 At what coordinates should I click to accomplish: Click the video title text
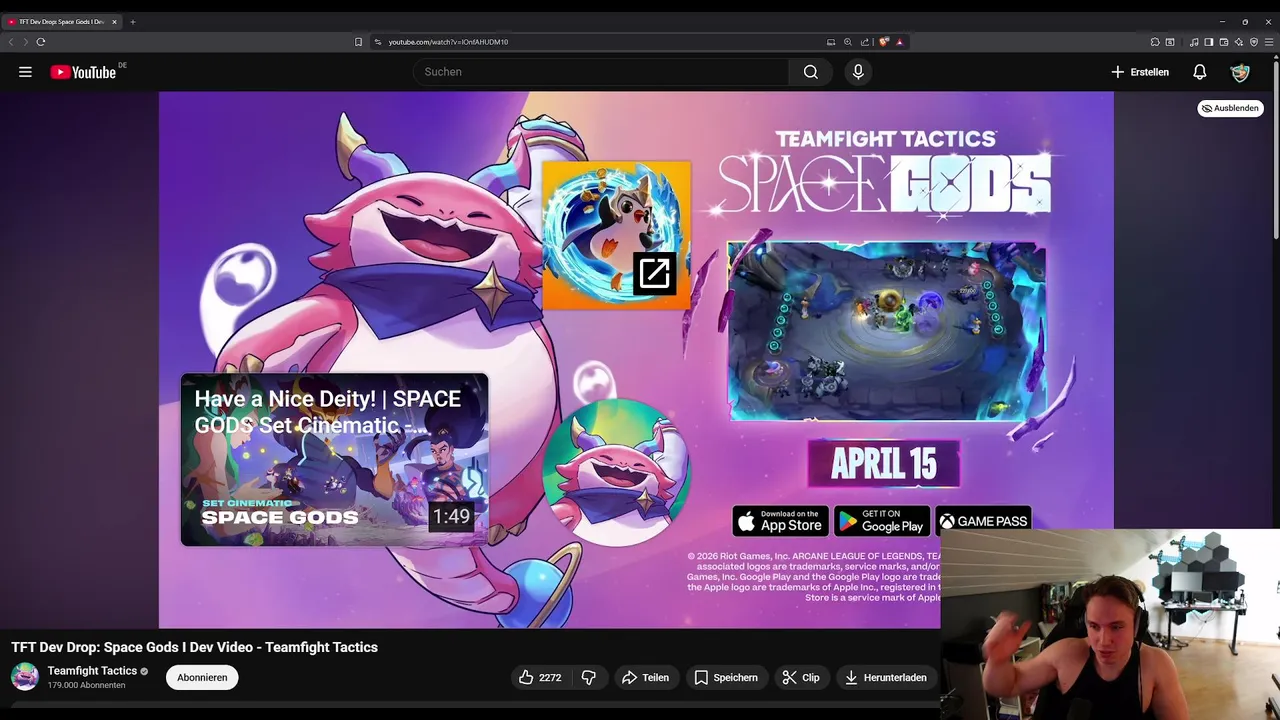(x=194, y=647)
